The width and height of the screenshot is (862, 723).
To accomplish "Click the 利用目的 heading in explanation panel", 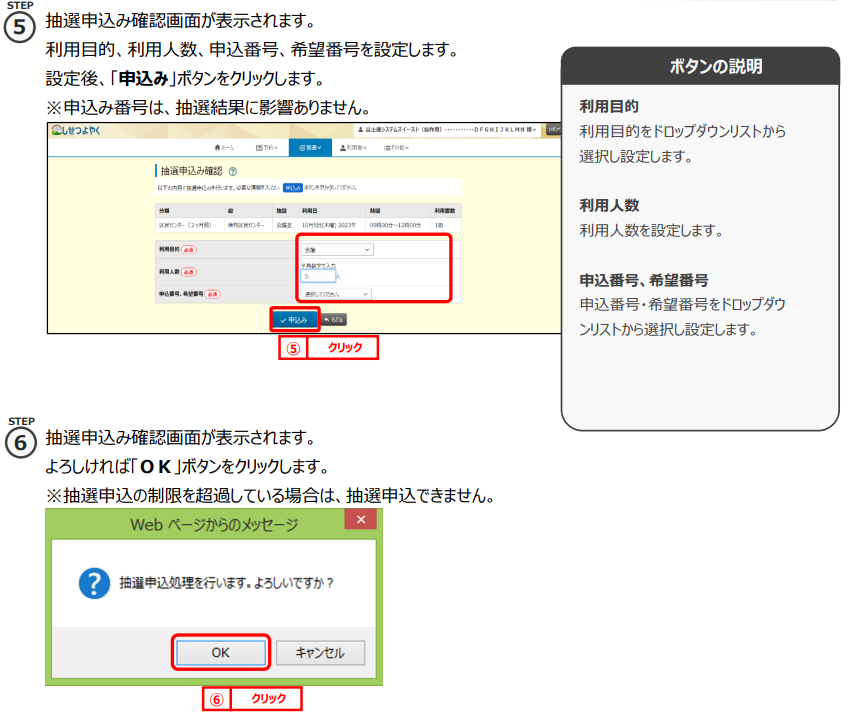I will (609, 107).
